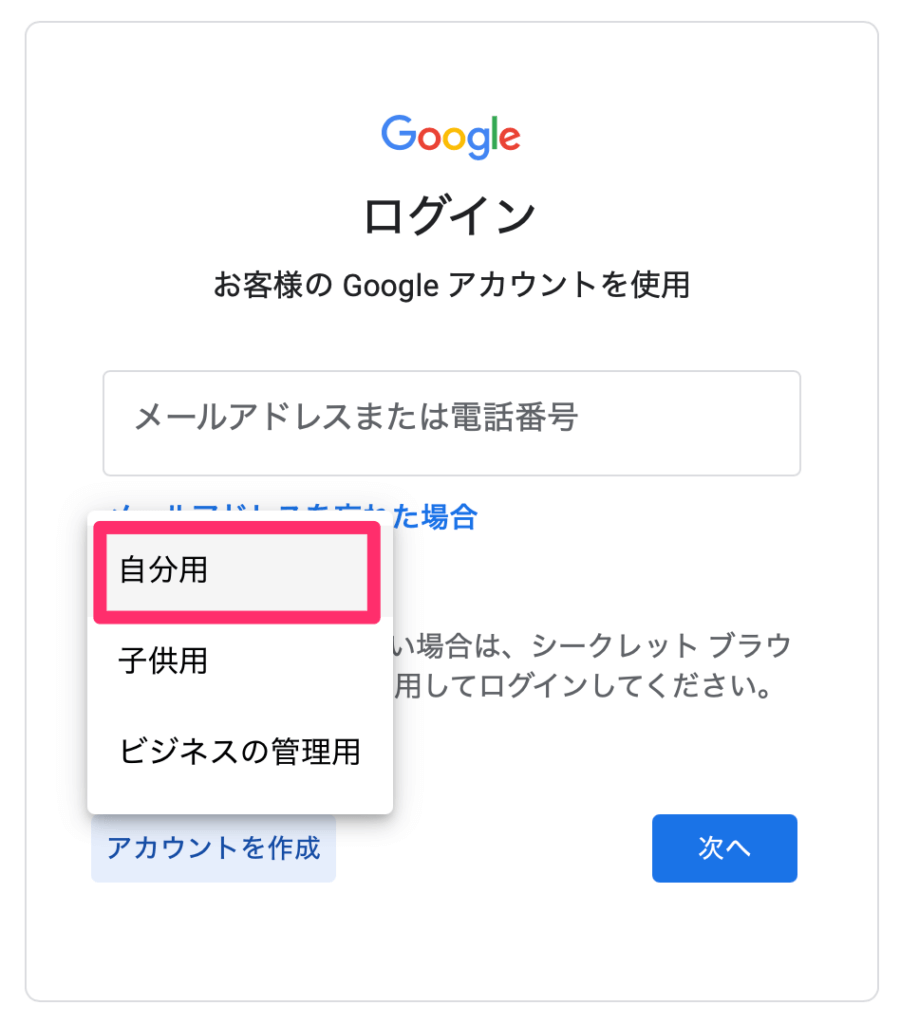
Task: Click the ログイン heading text
Action: (450, 216)
